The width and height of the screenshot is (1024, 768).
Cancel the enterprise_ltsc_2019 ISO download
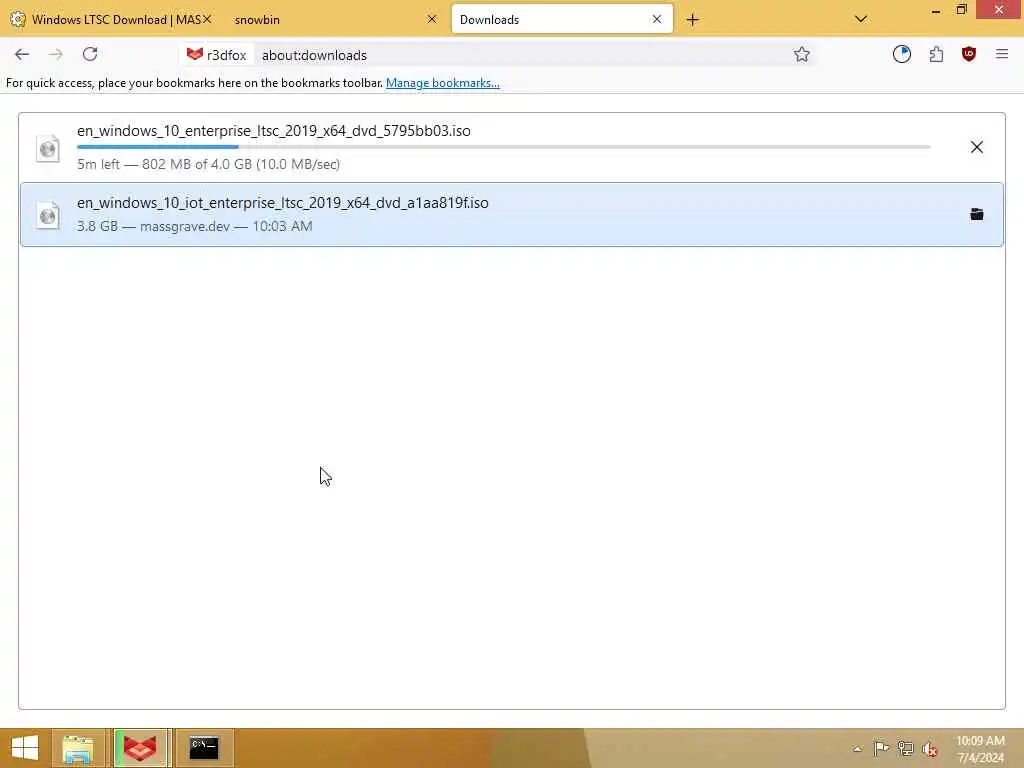pyautogui.click(x=976, y=147)
